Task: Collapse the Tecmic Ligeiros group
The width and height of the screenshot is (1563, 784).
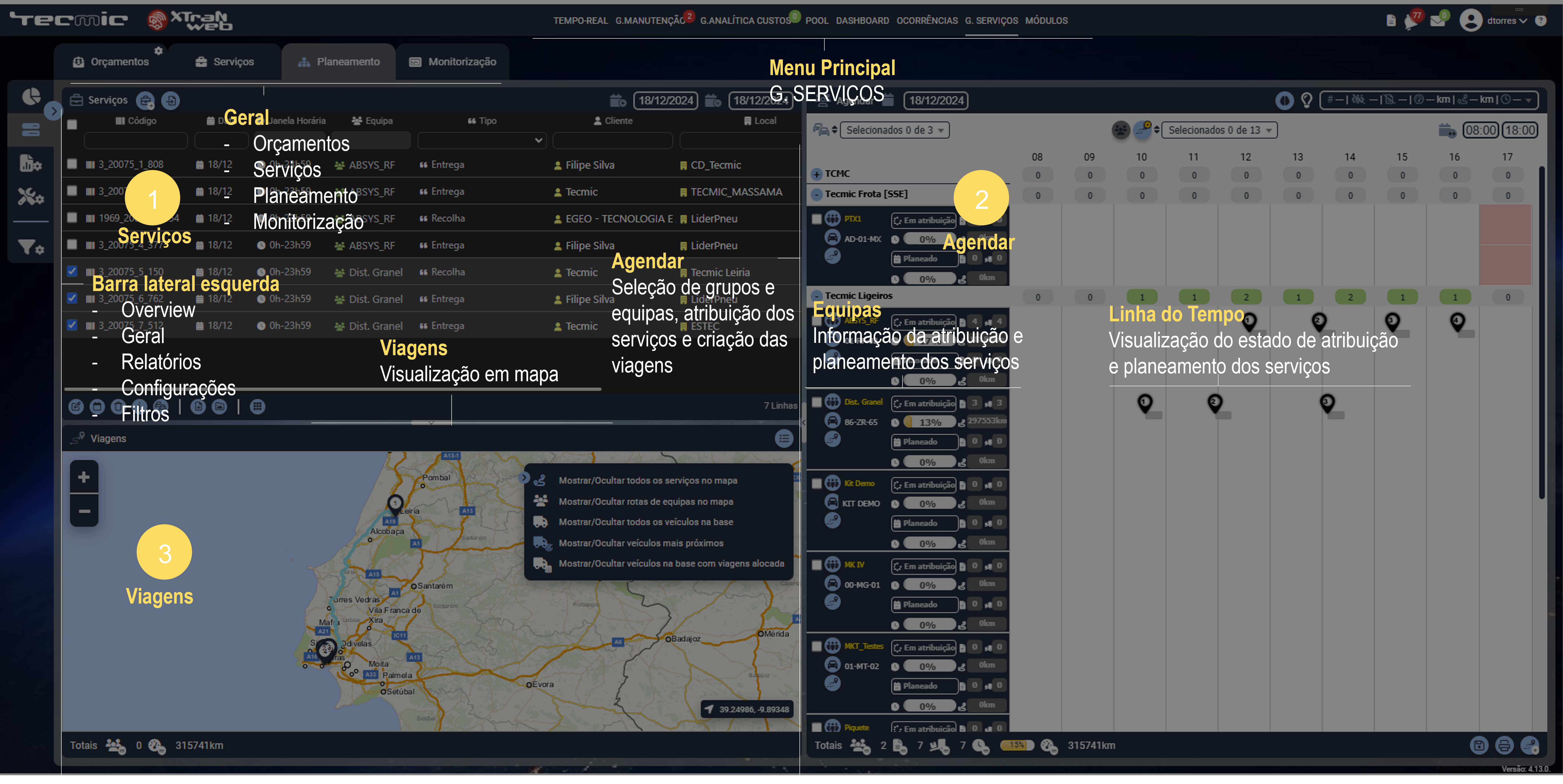Action: click(x=817, y=296)
